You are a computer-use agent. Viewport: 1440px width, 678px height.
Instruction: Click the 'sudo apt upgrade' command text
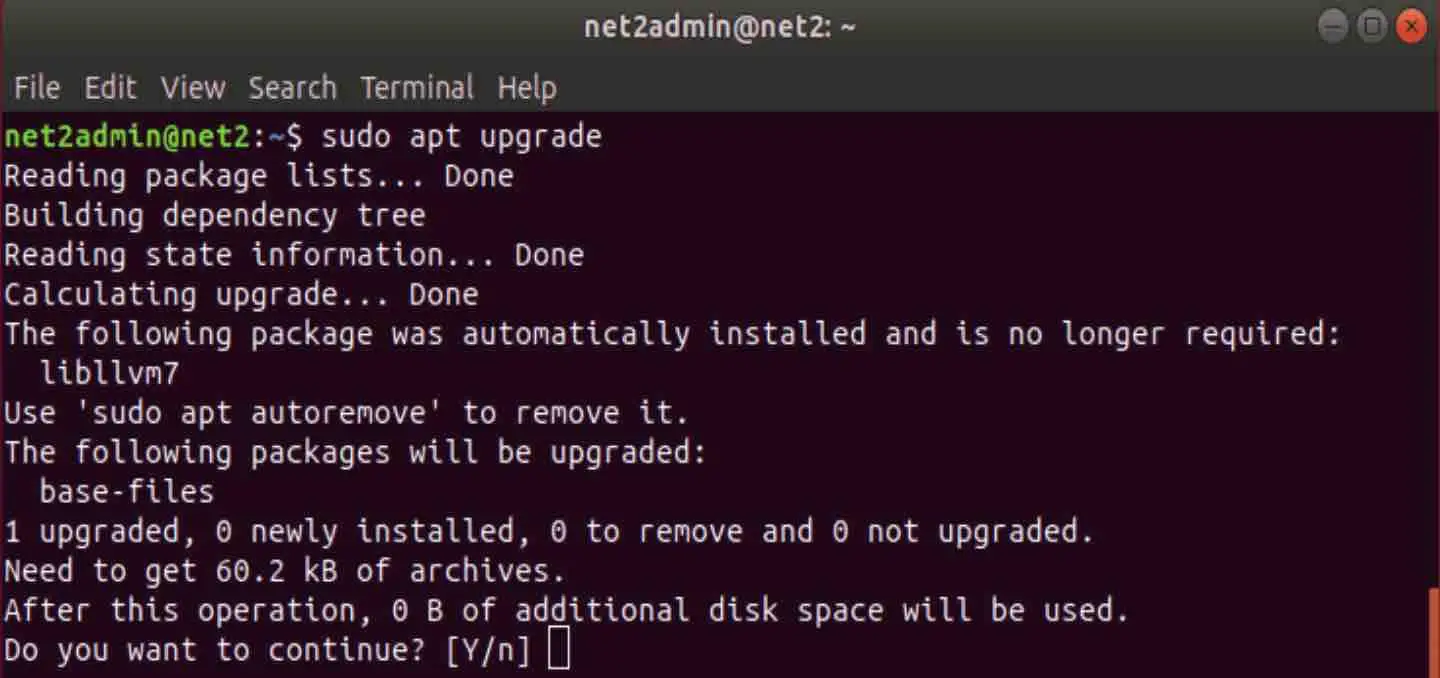click(462, 136)
